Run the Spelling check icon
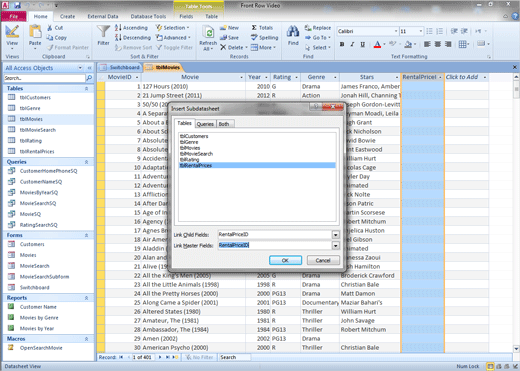This screenshot has width=520, height=371. [x=254, y=37]
